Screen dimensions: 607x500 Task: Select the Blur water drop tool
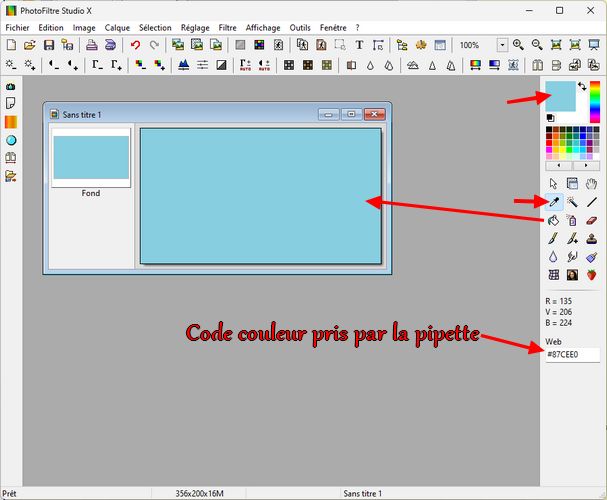coord(554,257)
